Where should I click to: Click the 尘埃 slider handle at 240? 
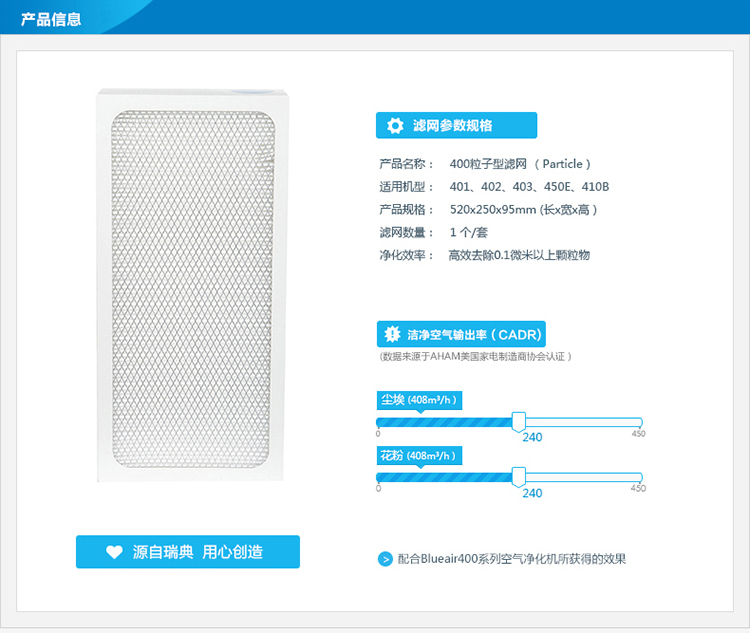(518, 422)
